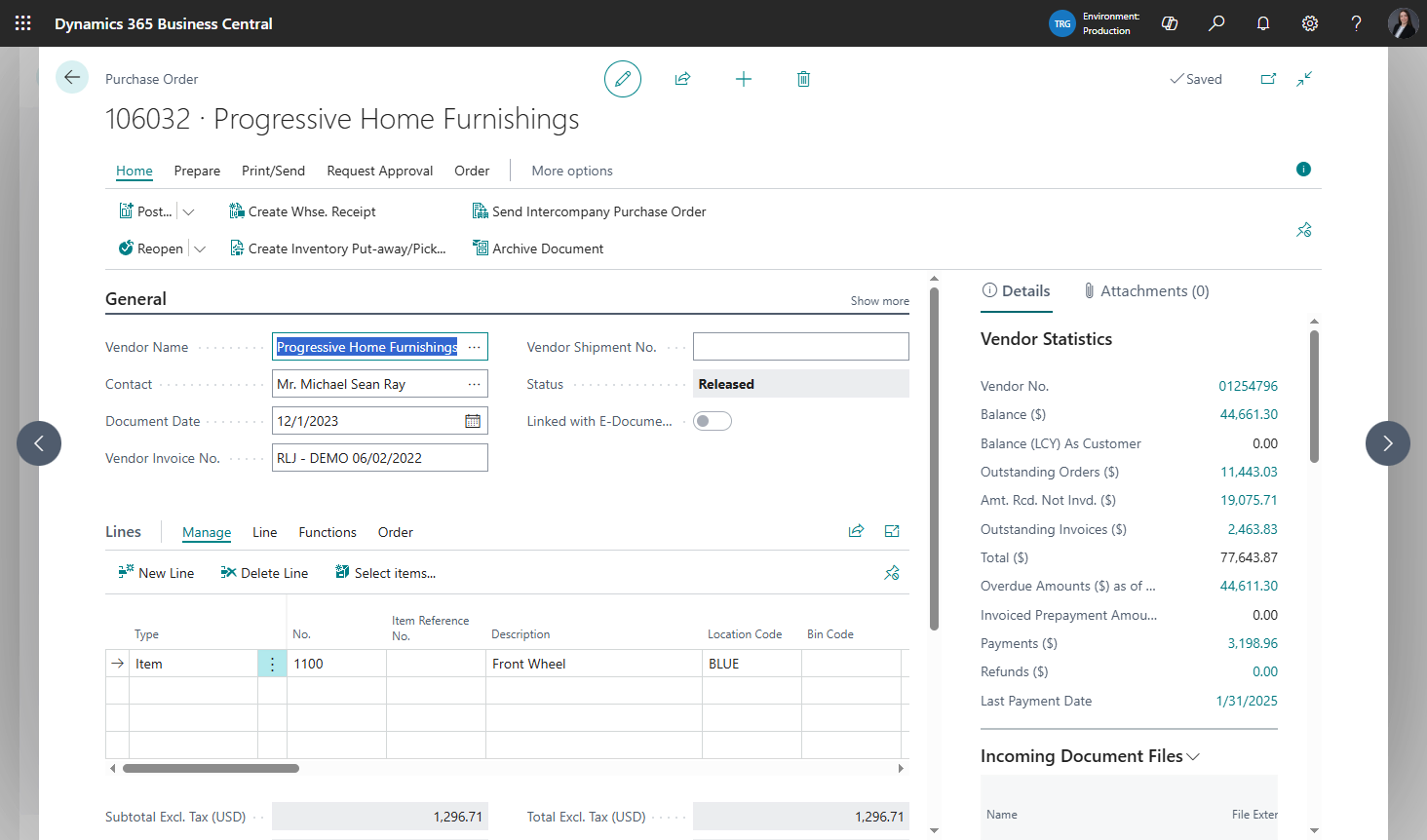Click the Front Wheel description cell
This screenshot has width=1427, height=840.
point(595,664)
